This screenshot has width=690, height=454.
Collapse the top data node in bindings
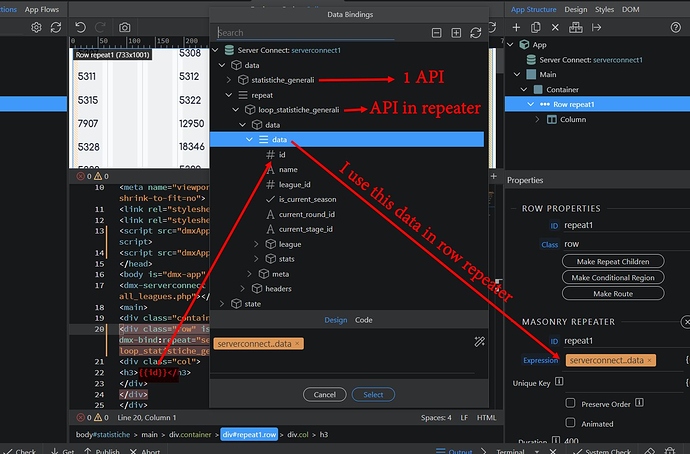222,65
